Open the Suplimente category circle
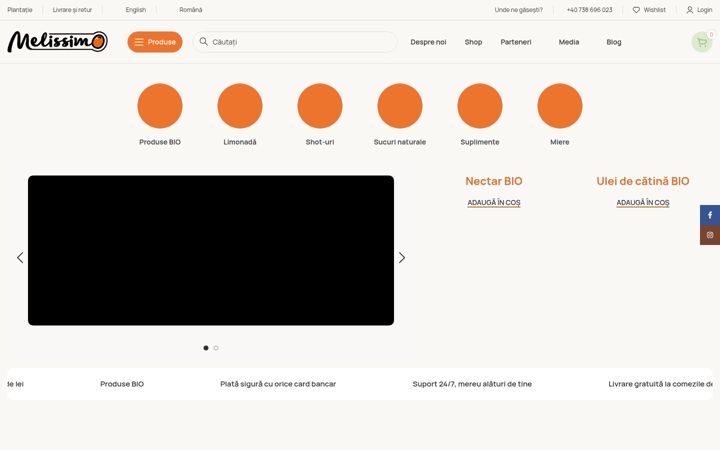The image size is (720, 450). [x=480, y=106]
